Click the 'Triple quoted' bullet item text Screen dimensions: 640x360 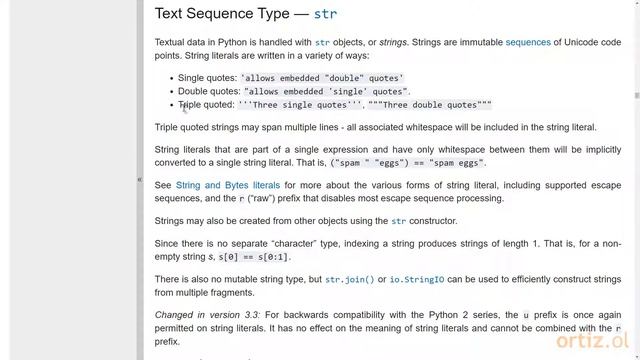[x=206, y=105]
